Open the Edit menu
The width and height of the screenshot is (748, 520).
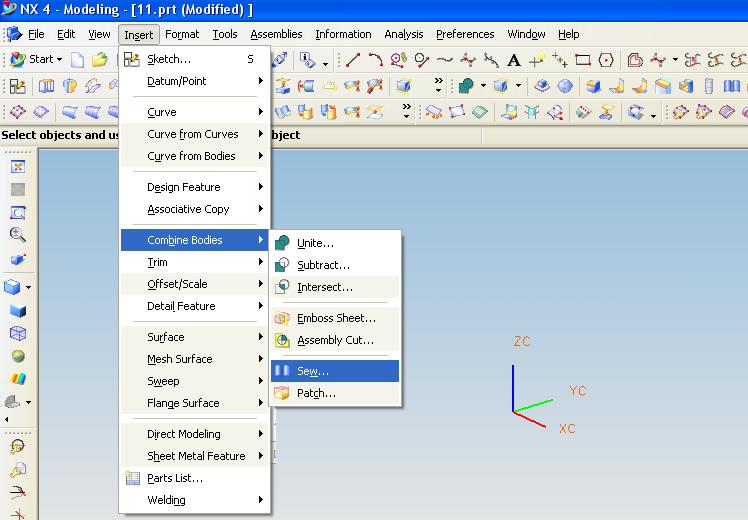[x=66, y=34]
